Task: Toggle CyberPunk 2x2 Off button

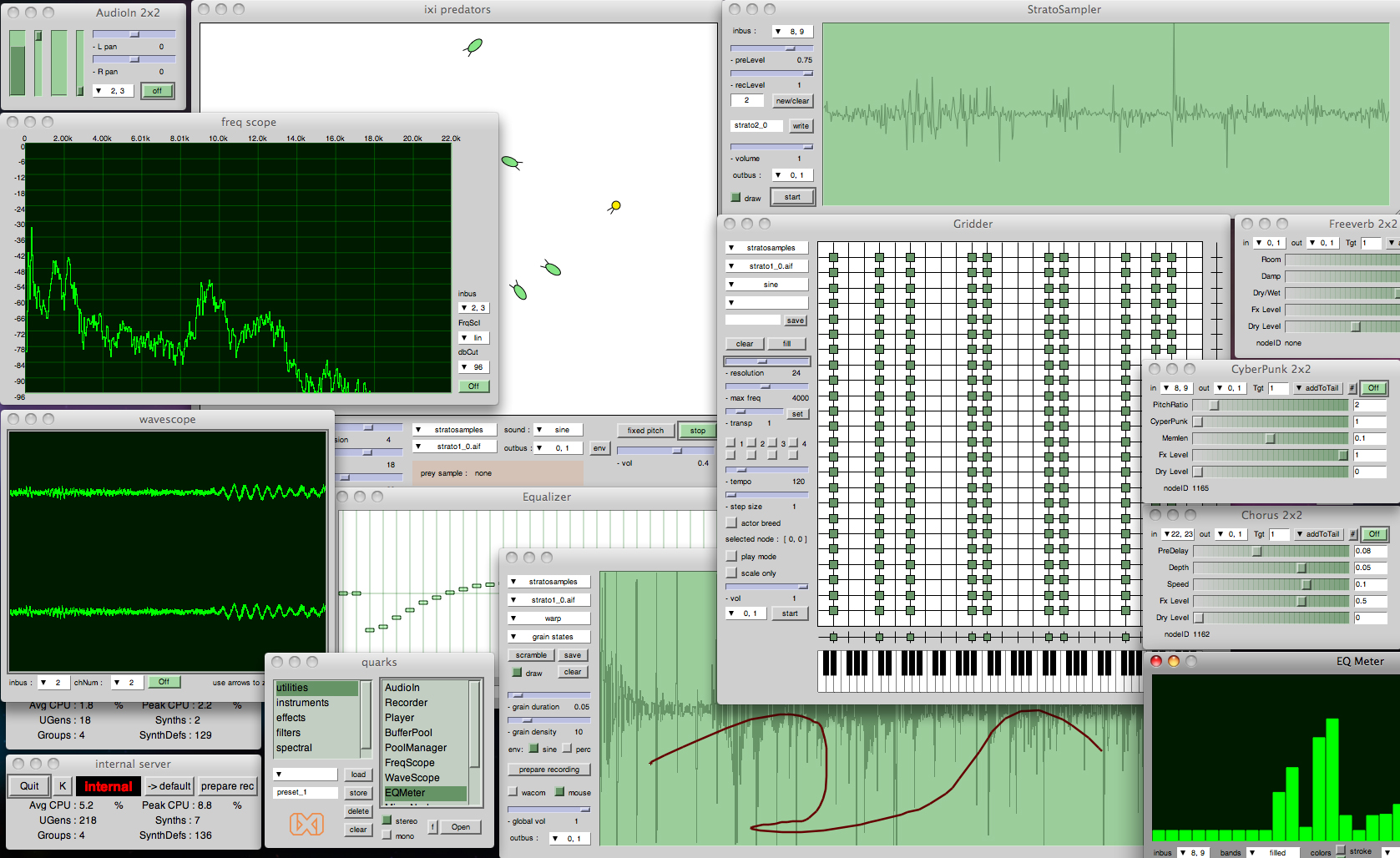Action: click(x=1372, y=387)
